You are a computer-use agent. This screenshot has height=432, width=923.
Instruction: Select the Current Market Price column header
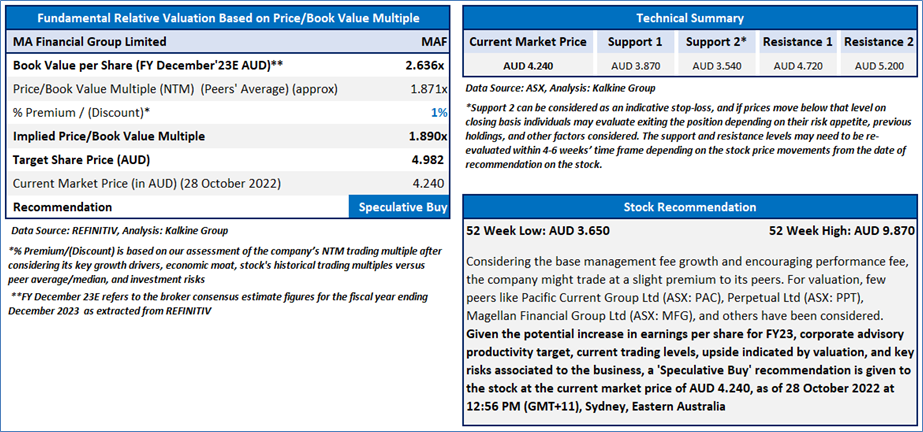(529, 42)
